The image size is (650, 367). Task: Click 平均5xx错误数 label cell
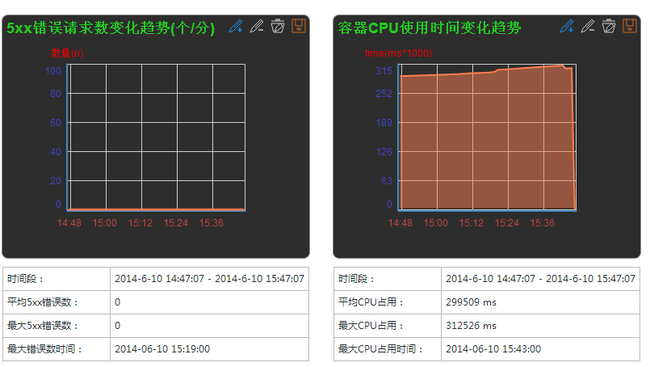[57, 302]
